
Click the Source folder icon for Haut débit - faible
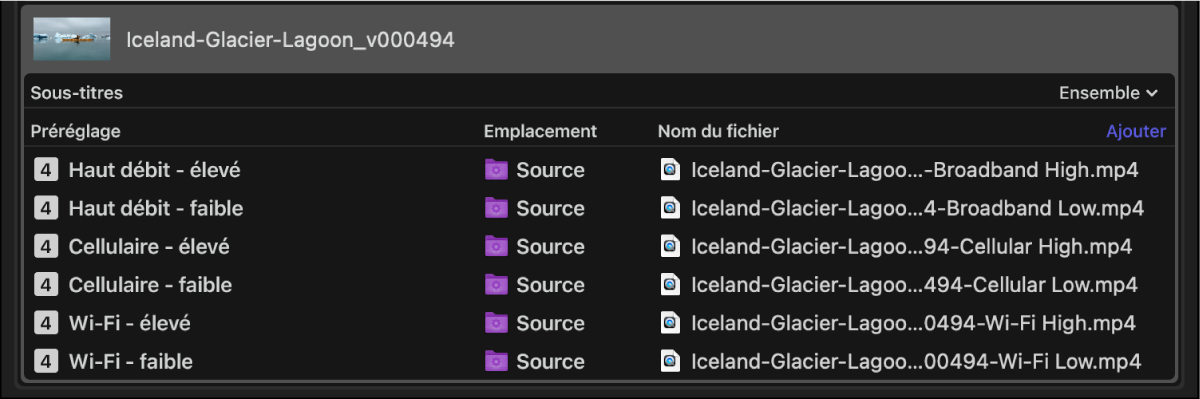496,208
